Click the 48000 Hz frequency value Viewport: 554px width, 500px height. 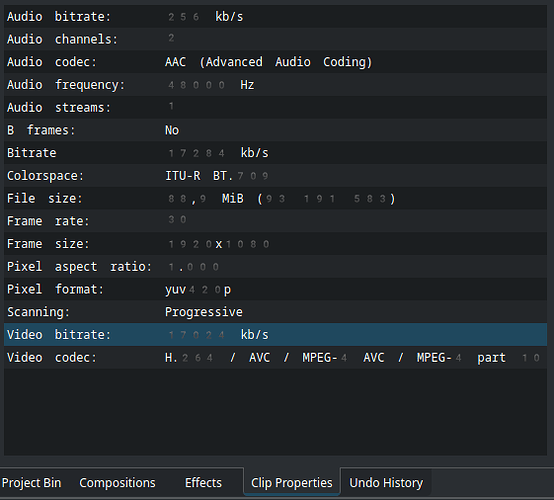[x=211, y=85]
